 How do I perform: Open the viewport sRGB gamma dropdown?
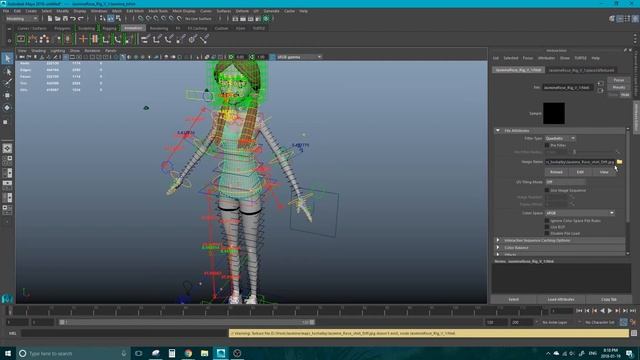(x=299, y=57)
